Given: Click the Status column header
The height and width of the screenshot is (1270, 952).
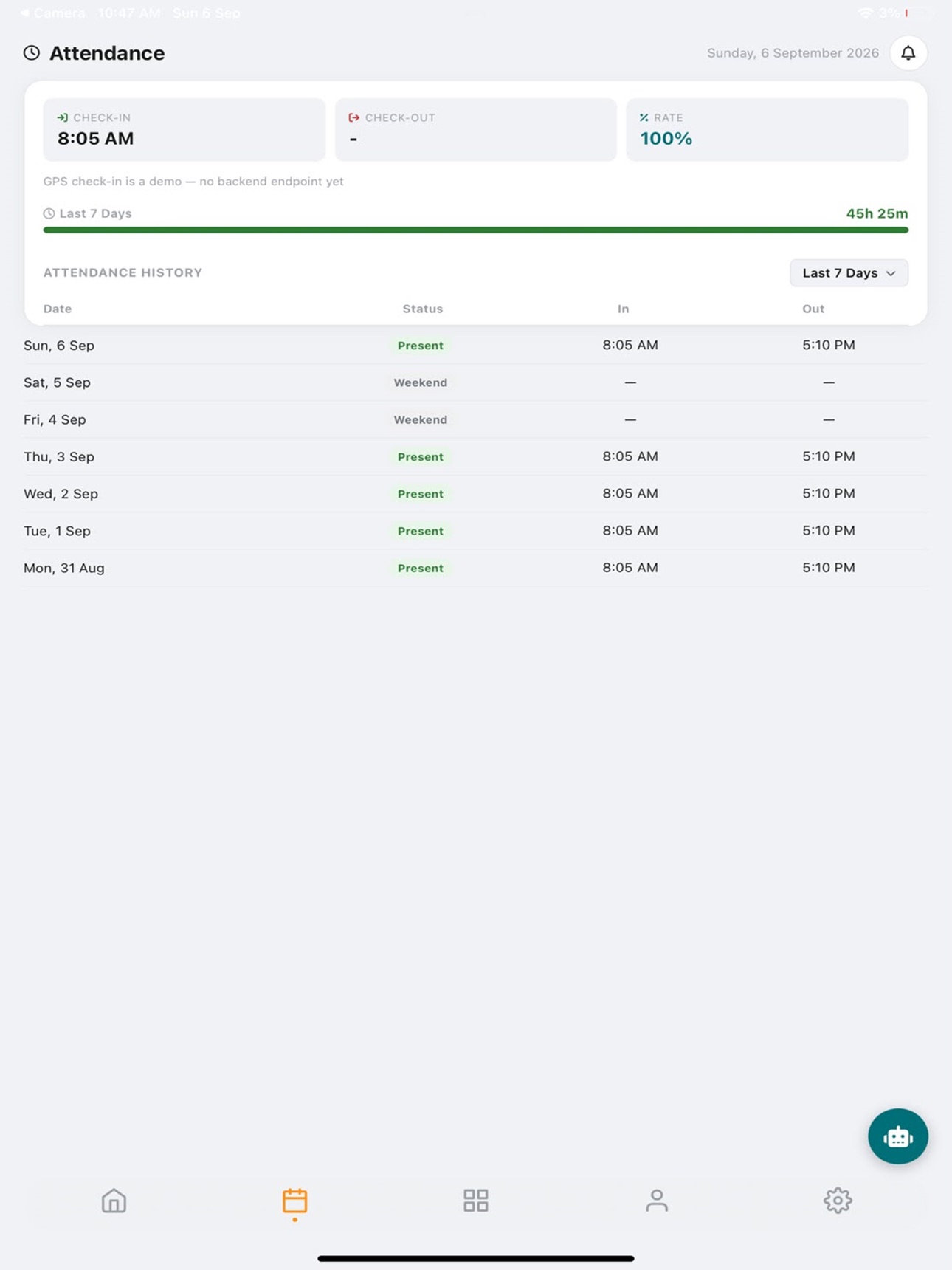Looking at the screenshot, I should tap(423, 309).
